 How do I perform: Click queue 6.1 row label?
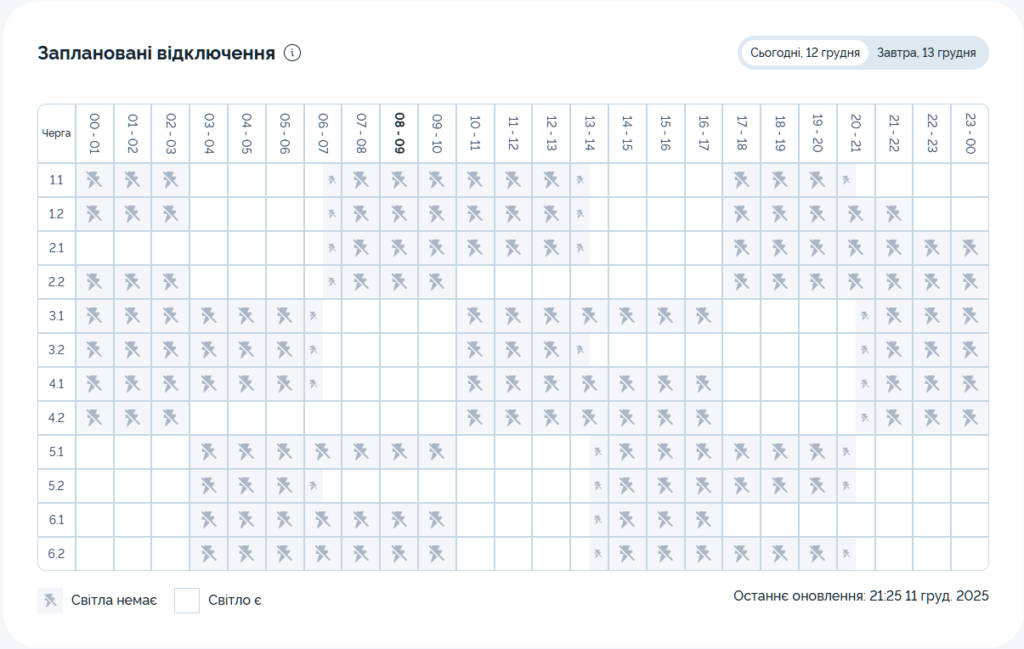coord(56,519)
